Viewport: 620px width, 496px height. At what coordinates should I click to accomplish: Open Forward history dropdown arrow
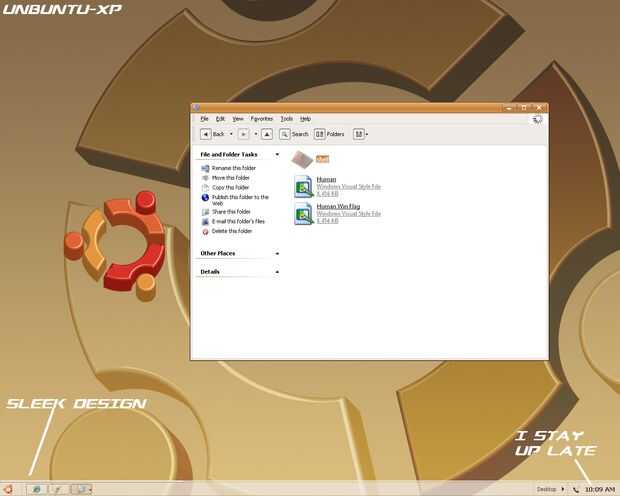tap(256, 134)
